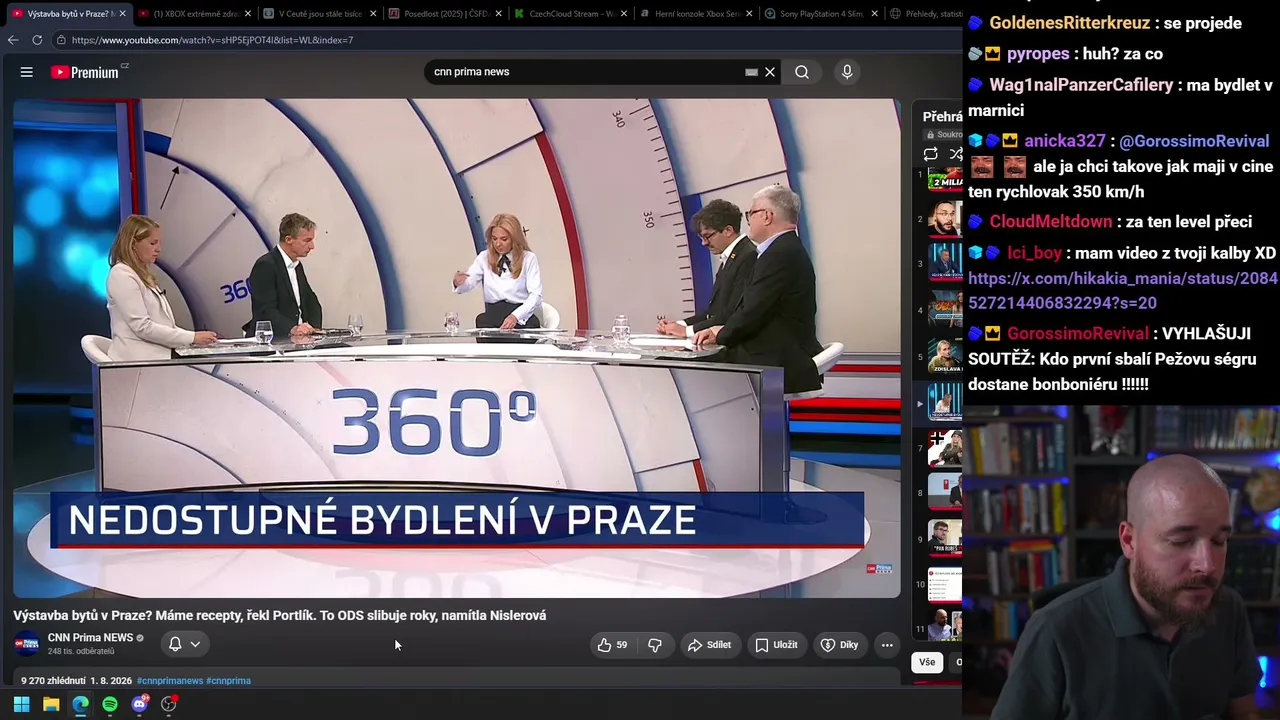Play playlist video number 2 thumbnail

coord(945,219)
